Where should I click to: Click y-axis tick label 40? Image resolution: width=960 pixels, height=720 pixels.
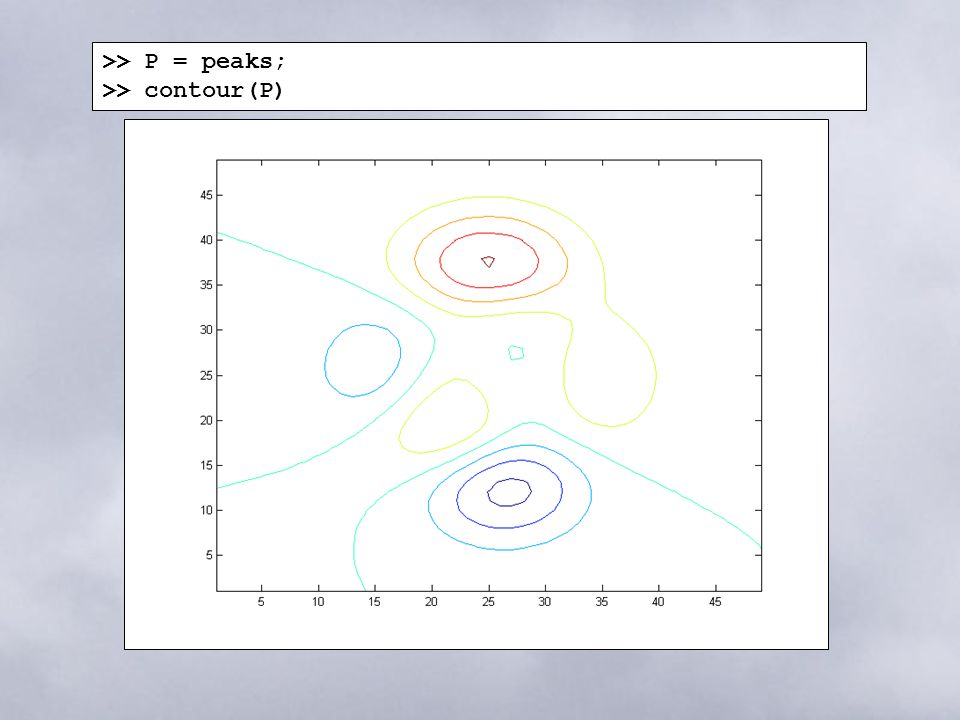(x=206, y=240)
